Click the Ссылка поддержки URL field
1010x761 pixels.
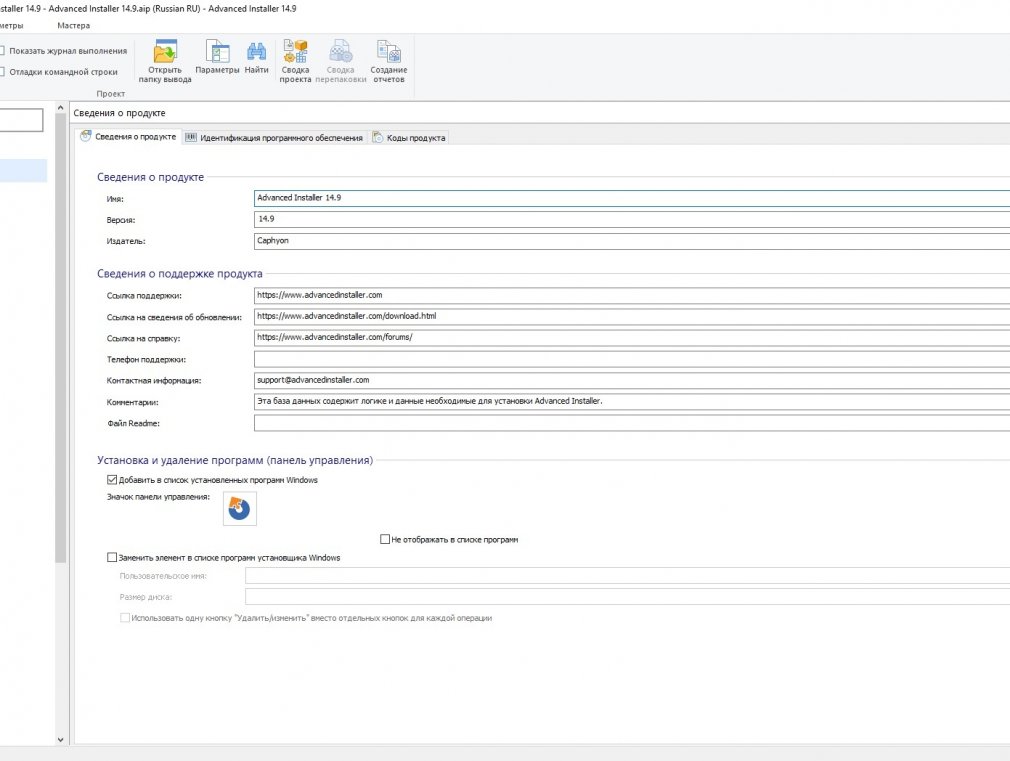632,295
